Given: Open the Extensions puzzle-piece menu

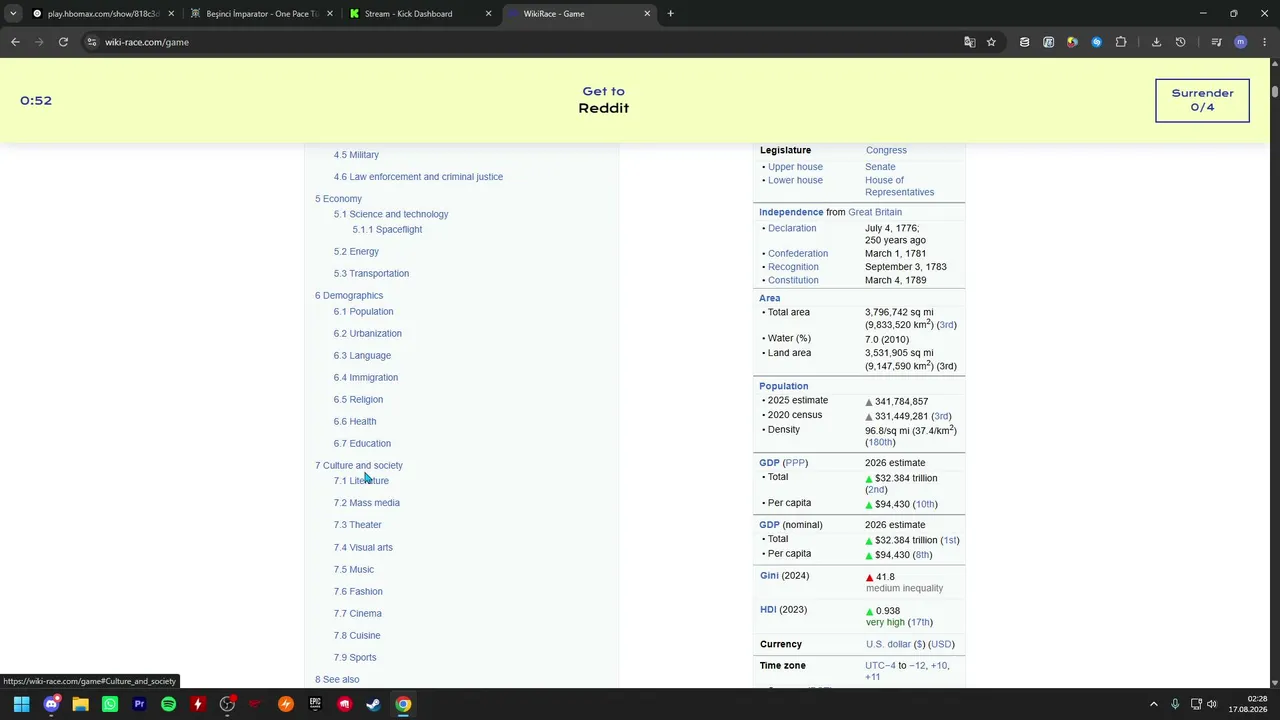Looking at the screenshot, I should point(1120,42).
